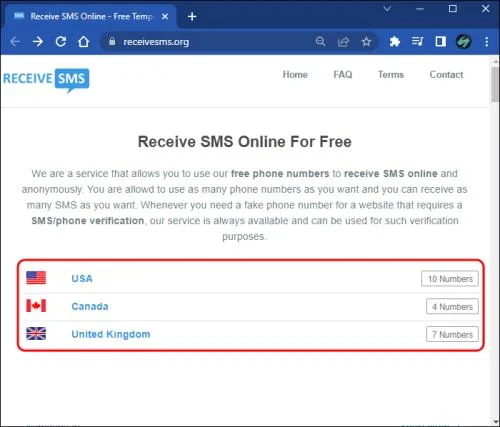Click the 7 Numbers button for United Kingdom
The width and height of the screenshot is (500, 427).
452,334
